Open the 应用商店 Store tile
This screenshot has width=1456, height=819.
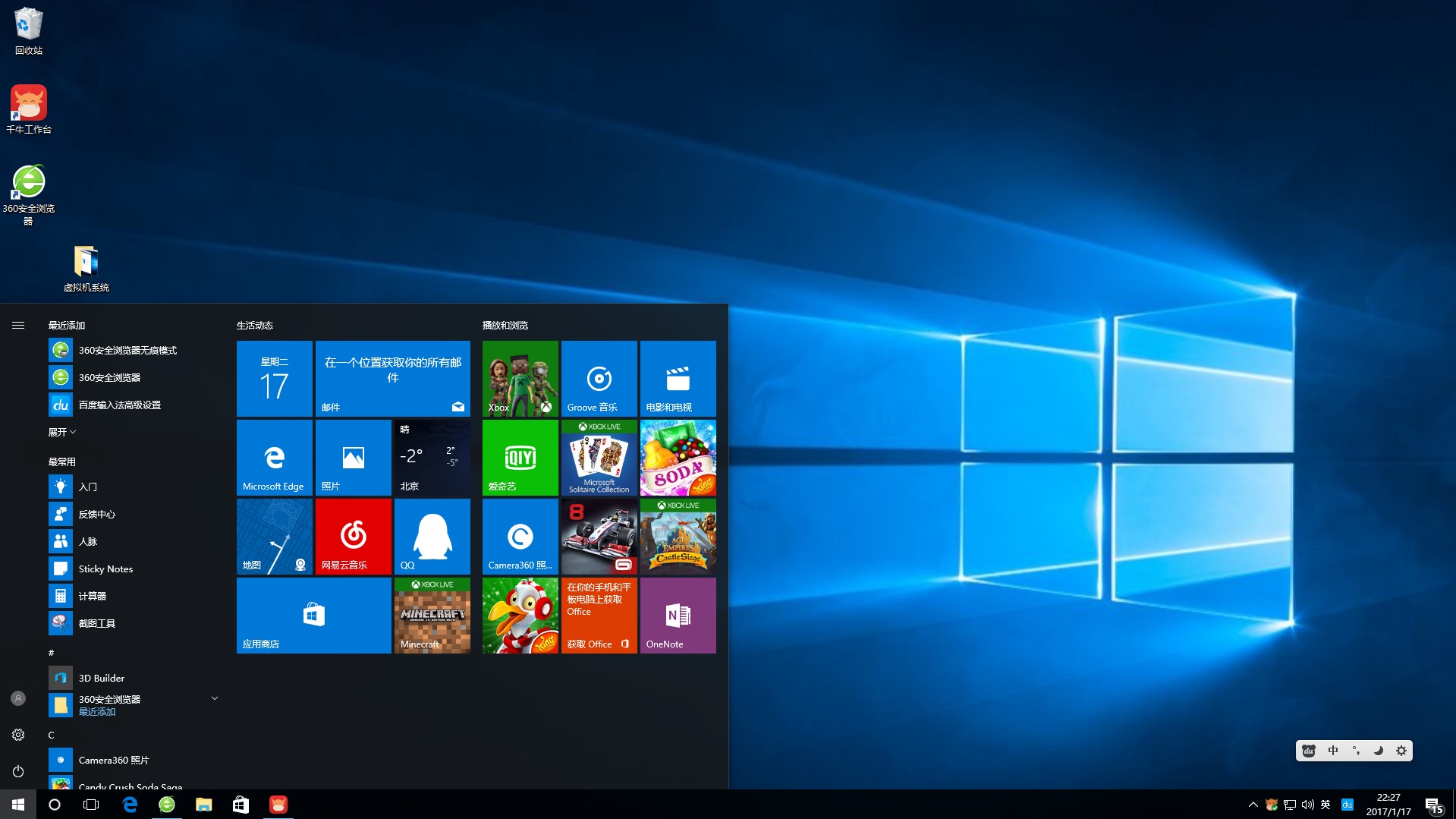click(x=314, y=616)
